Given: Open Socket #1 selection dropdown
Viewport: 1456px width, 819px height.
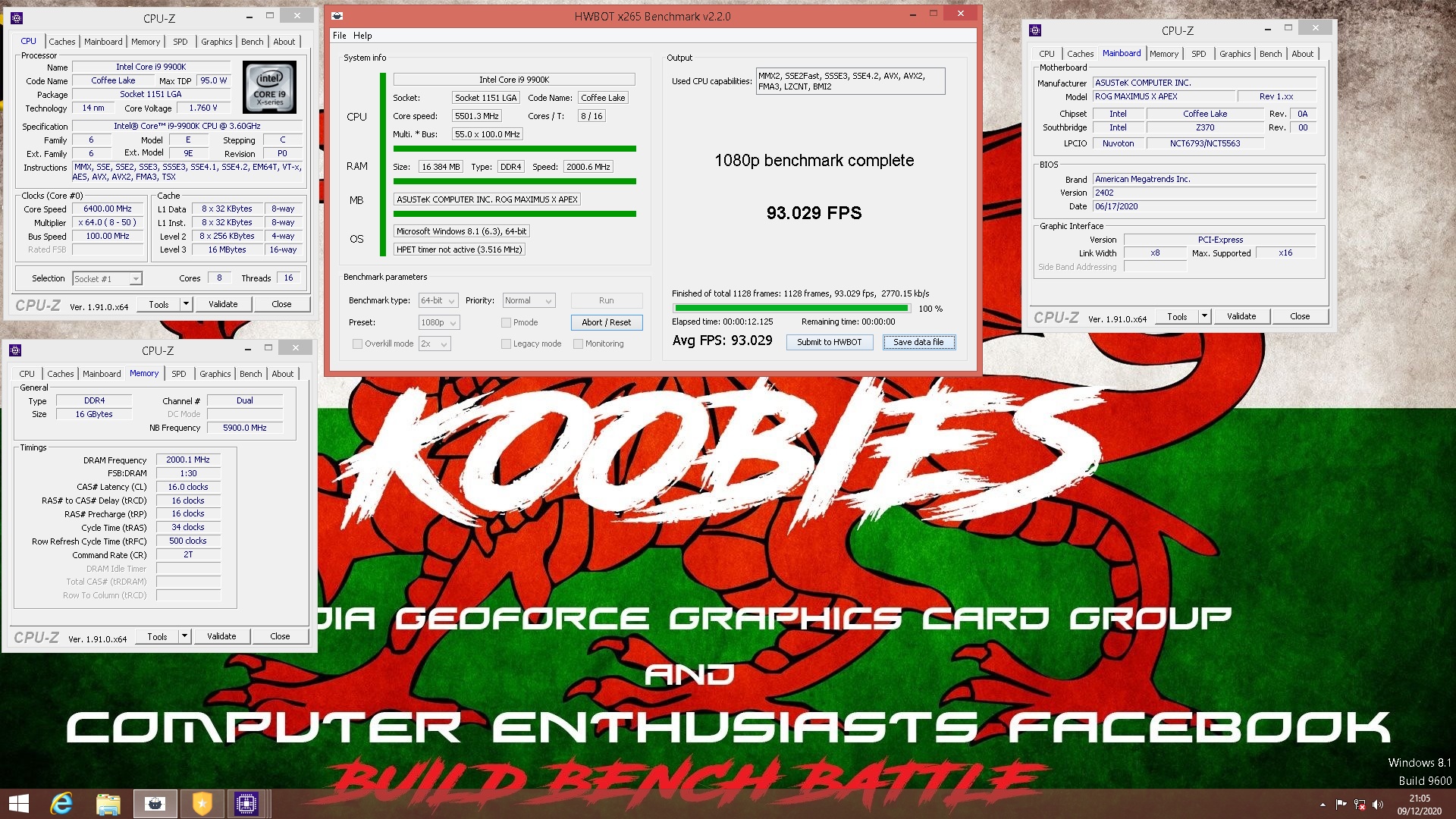Looking at the screenshot, I should click(107, 279).
